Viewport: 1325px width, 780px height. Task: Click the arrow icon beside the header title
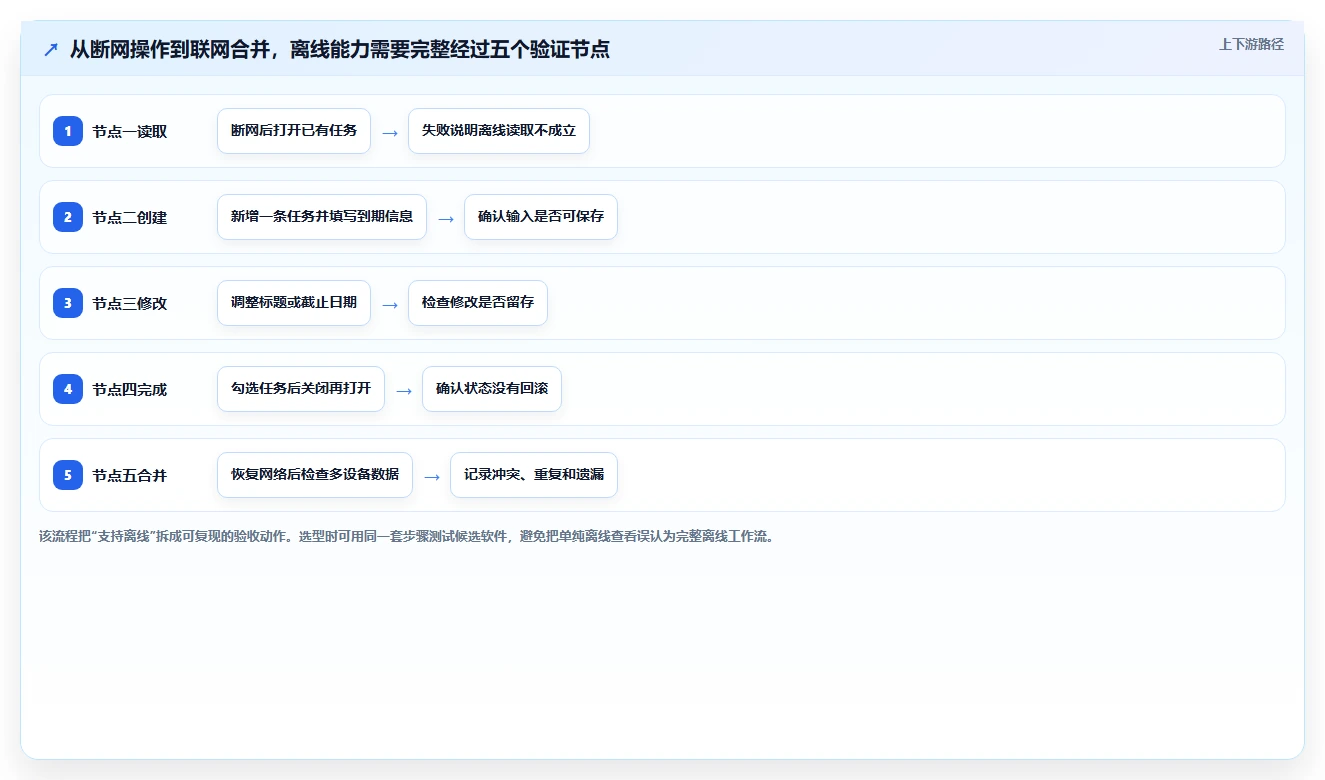click(x=51, y=50)
